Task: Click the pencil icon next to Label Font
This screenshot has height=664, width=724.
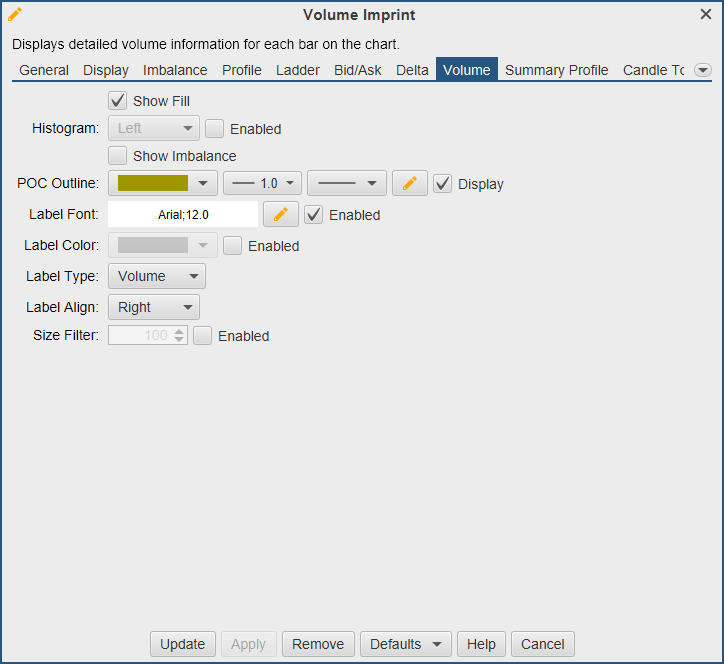Action: coord(281,215)
